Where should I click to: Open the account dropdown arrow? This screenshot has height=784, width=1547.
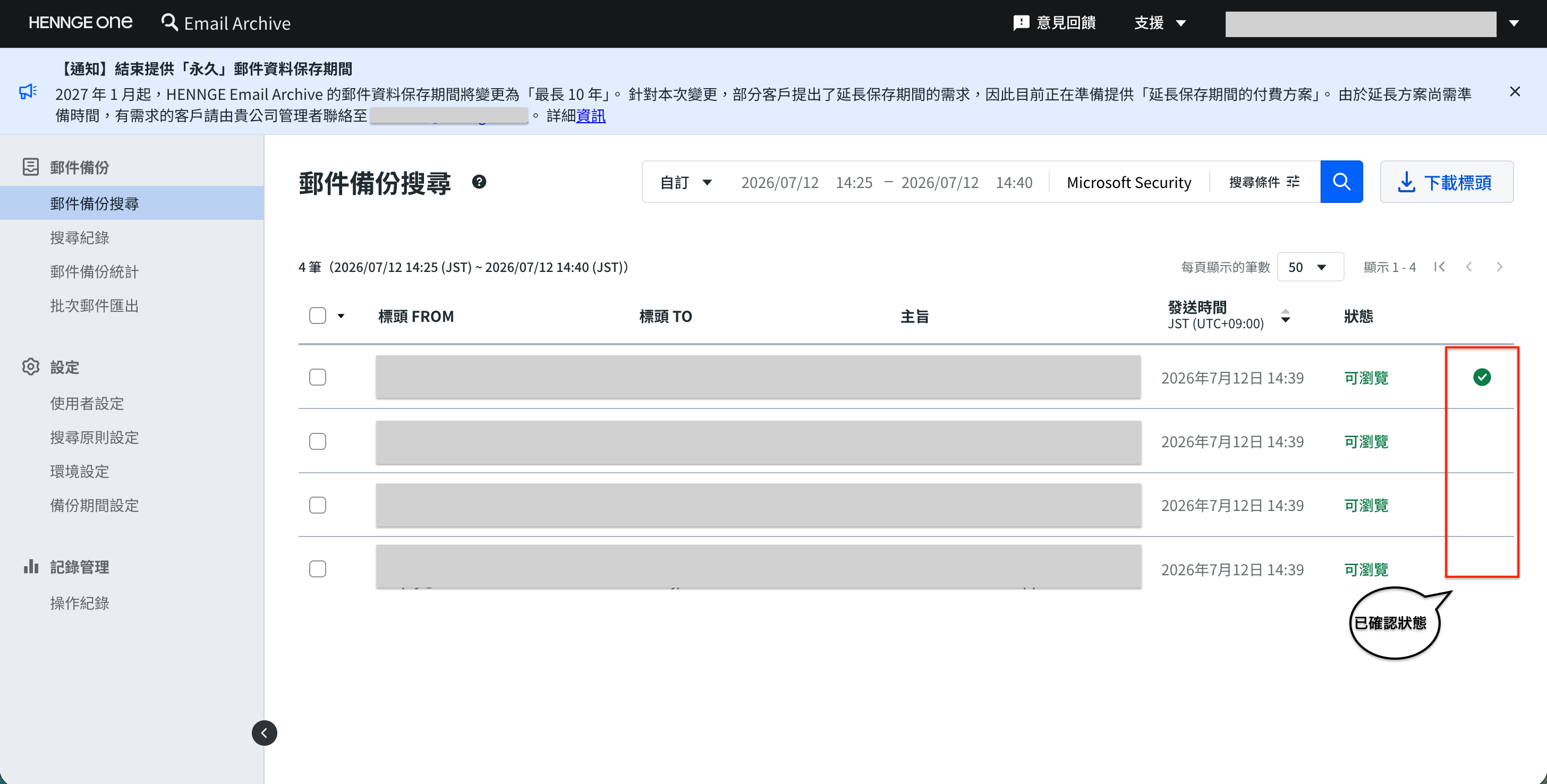1514,23
